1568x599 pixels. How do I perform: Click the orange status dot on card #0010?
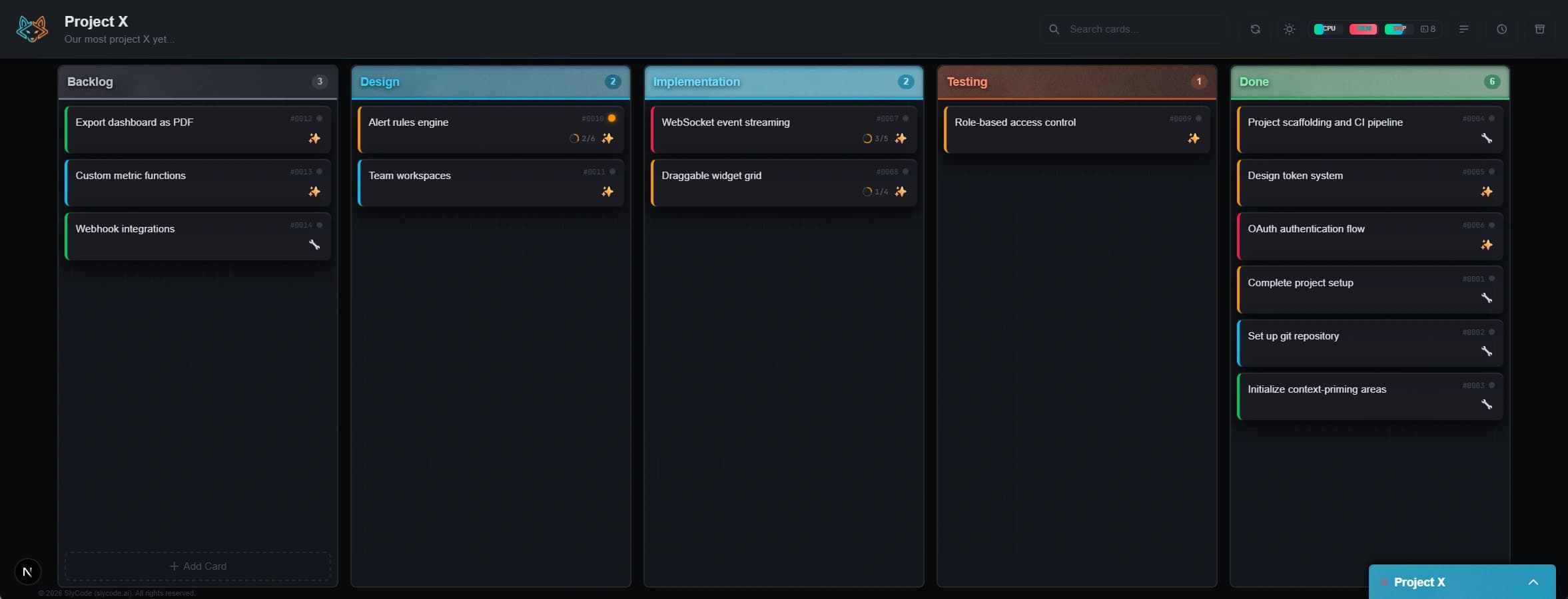tap(611, 118)
